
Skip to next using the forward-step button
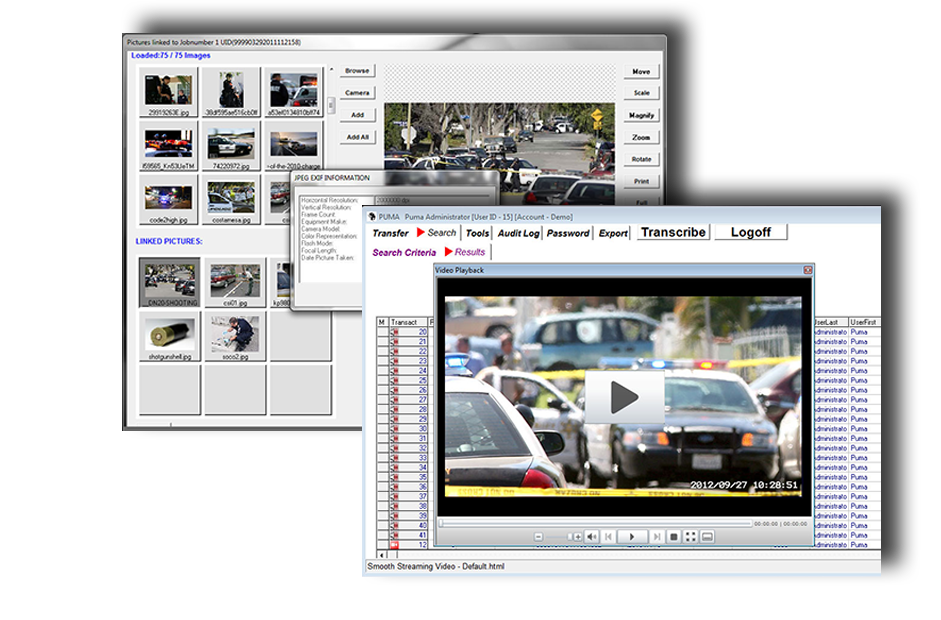657,537
